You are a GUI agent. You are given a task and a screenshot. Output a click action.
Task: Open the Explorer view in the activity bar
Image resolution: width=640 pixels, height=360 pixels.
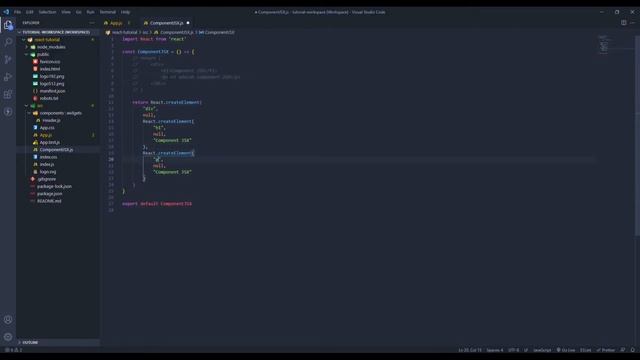(8, 25)
